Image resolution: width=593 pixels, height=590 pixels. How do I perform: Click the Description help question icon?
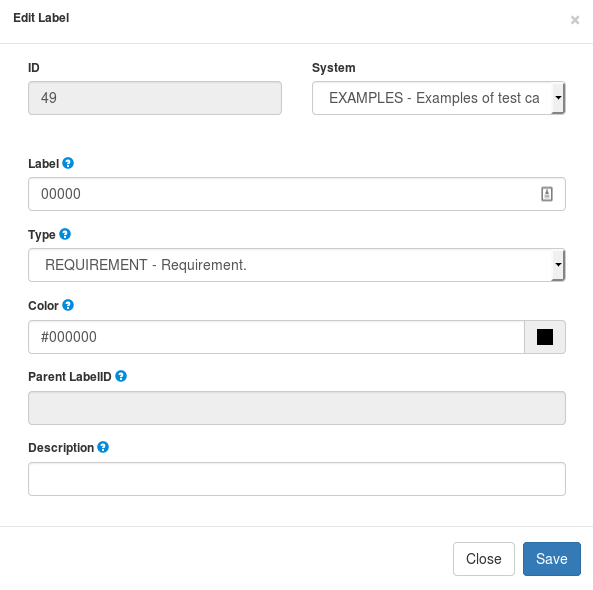click(x=103, y=447)
